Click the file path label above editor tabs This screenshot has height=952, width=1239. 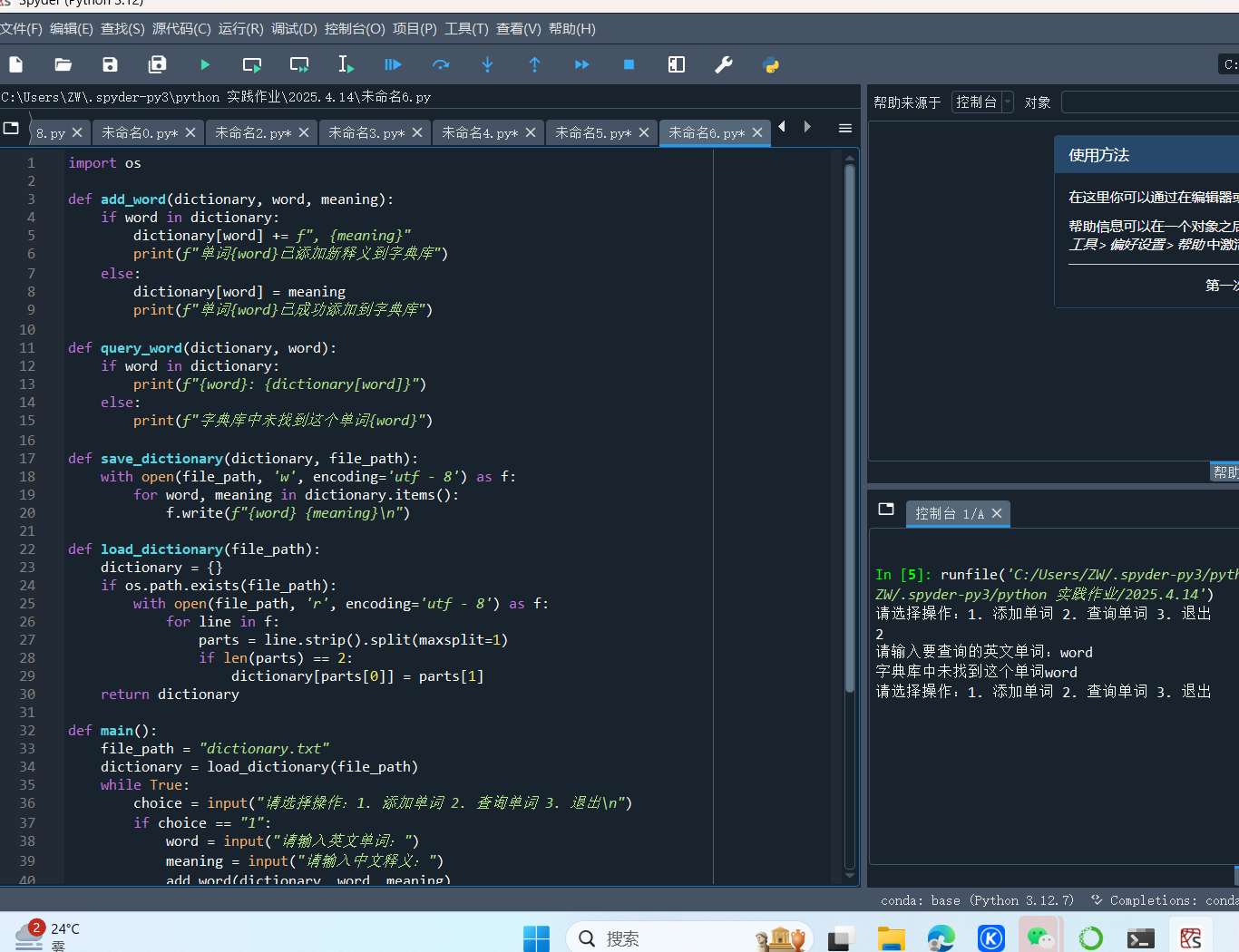pyautogui.click(x=216, y=97)
